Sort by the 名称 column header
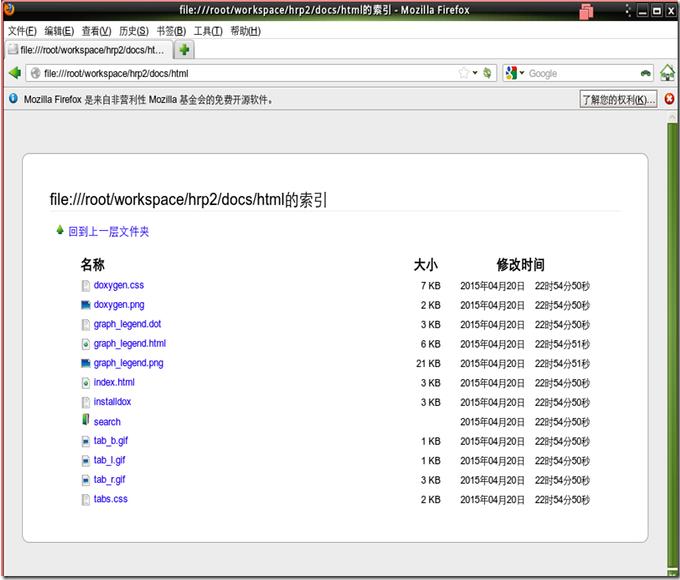This screenshot has height=580, width=680. point(92,265)
